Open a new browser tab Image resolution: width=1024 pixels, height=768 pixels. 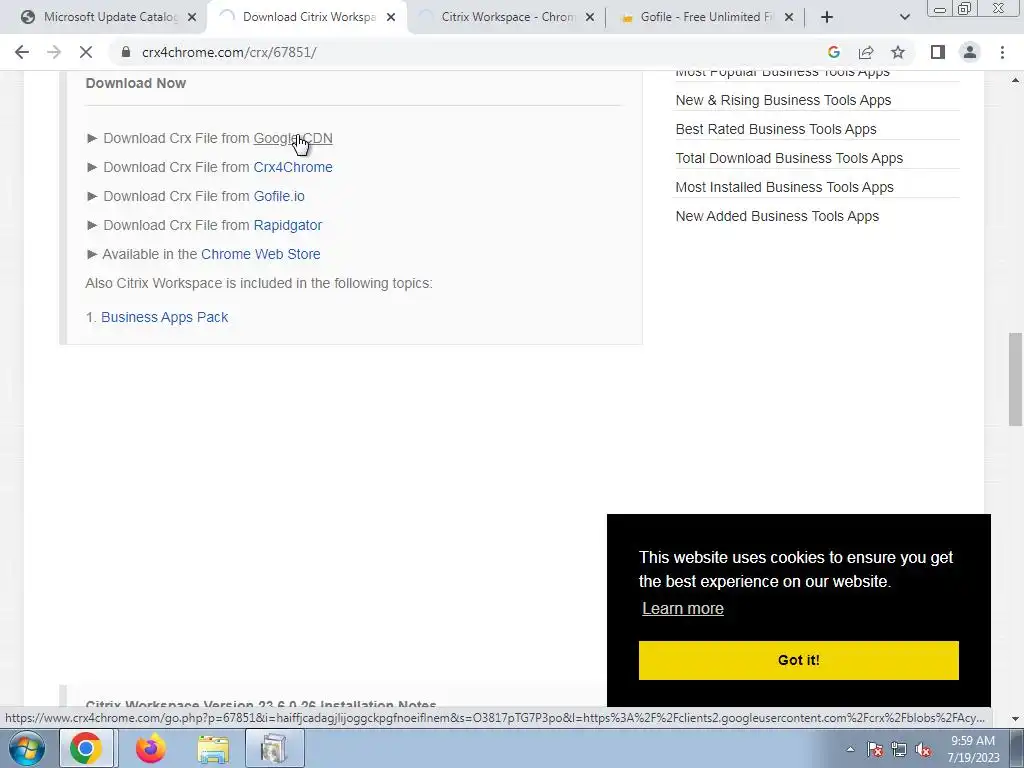[x=827, y=18]
